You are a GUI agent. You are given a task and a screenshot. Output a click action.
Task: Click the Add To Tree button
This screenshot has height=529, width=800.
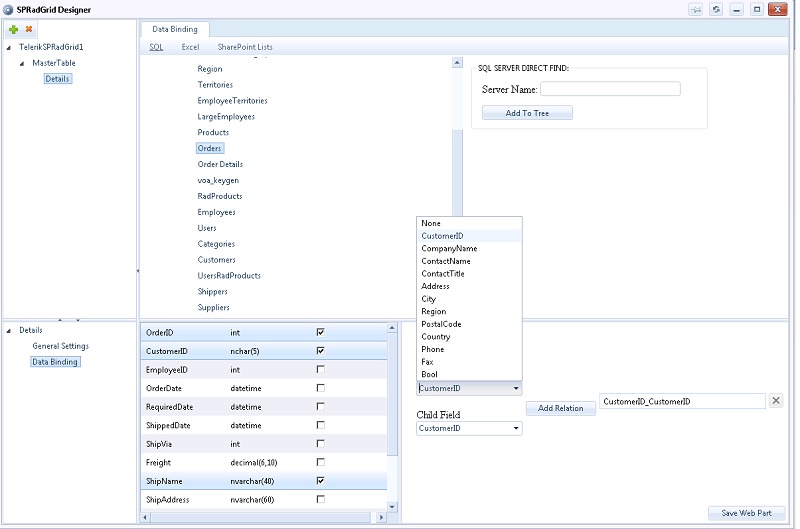[527, 113]
